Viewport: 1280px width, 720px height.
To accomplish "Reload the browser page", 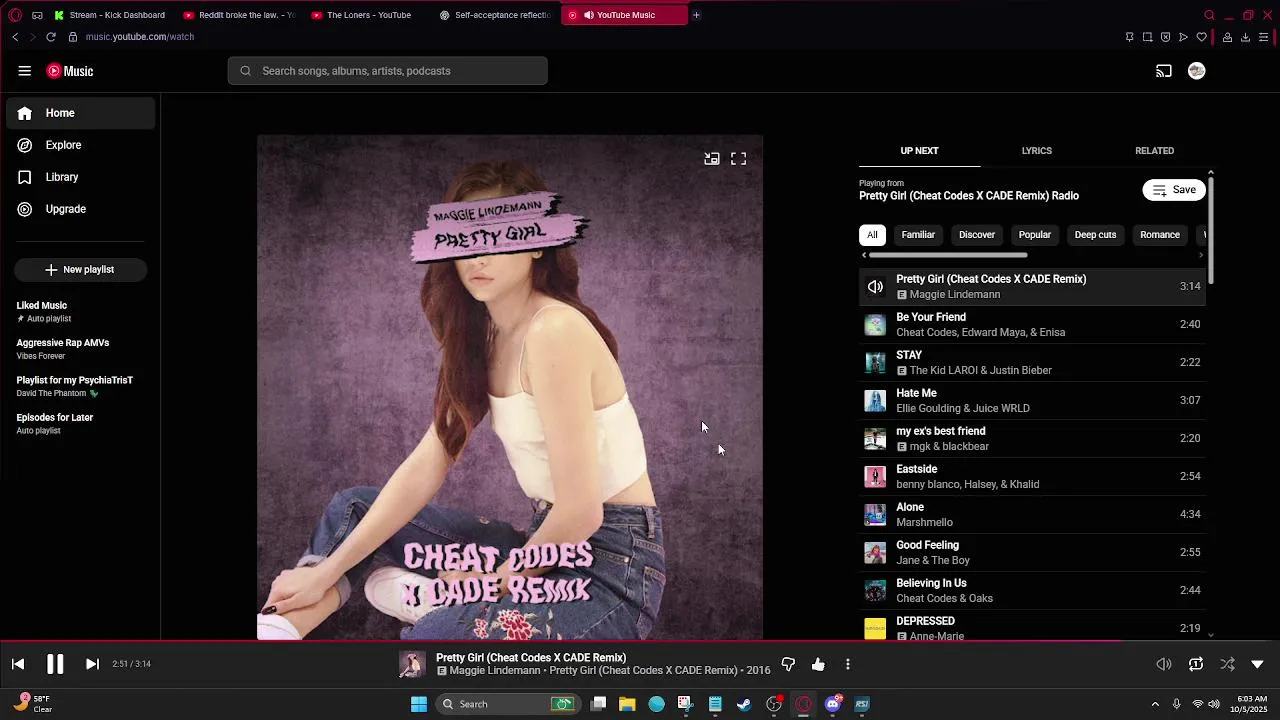I will (51, 37).
